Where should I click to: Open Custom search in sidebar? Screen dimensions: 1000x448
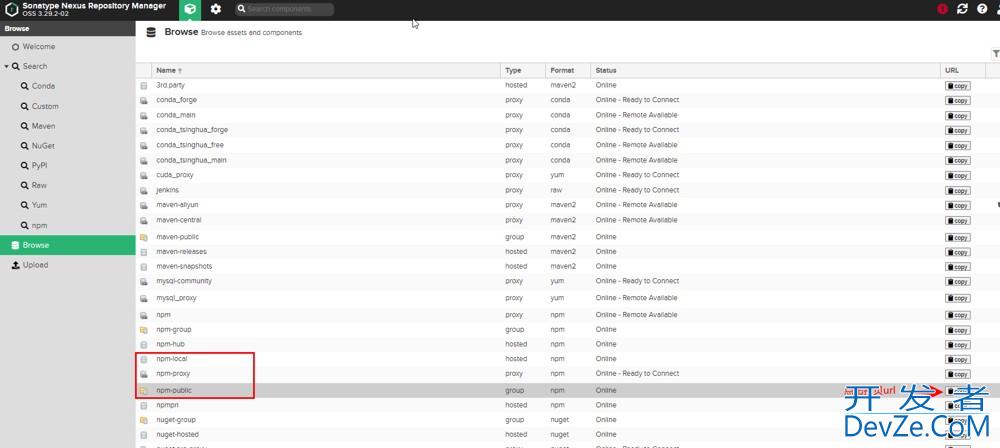[x=45, y=107]
